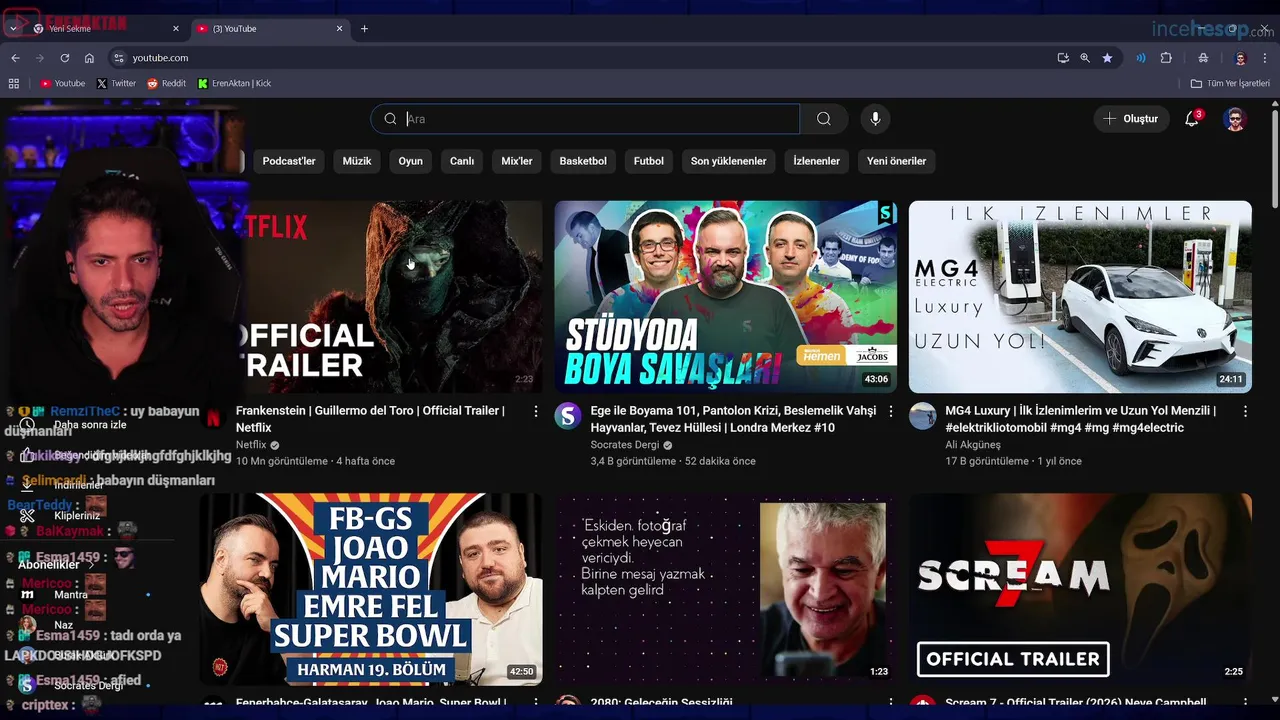Start voice search with the microphone

click(875, 119)
